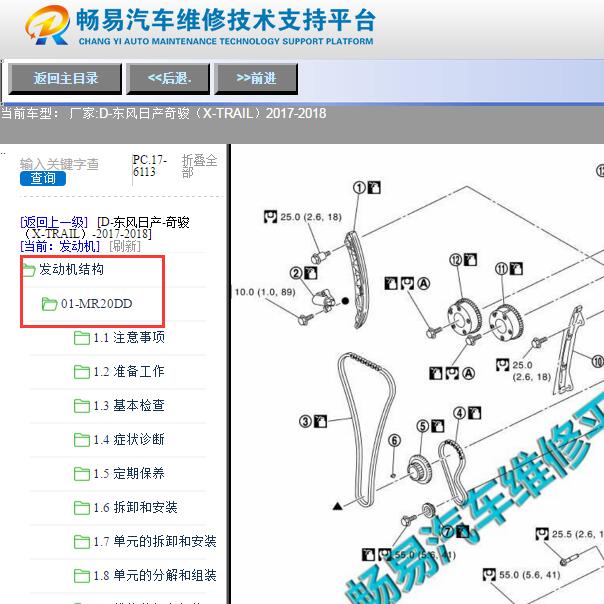Click the folder icon beside 1.5 定期保养
Viewport: 604px width, 604px height.
point(81,473)
